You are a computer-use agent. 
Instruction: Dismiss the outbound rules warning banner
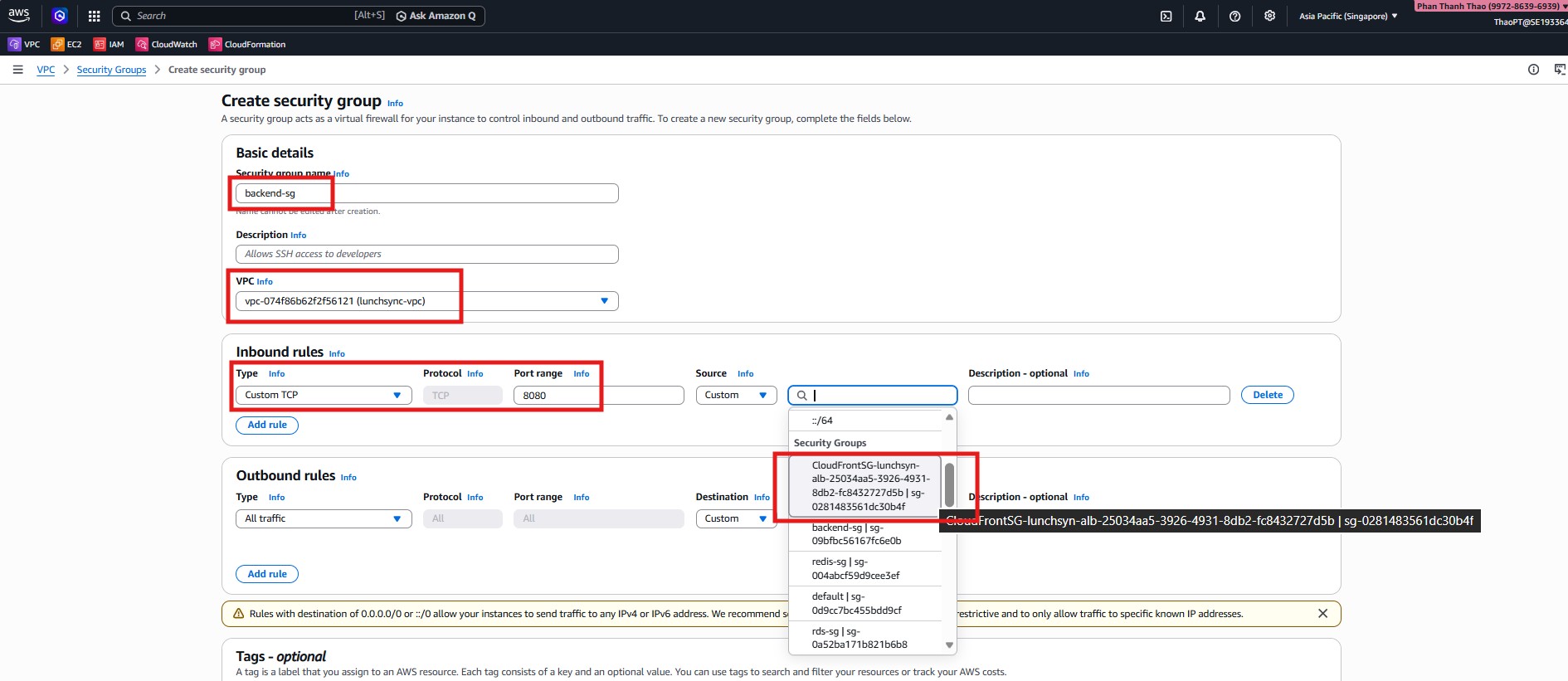pos(1322,614)
